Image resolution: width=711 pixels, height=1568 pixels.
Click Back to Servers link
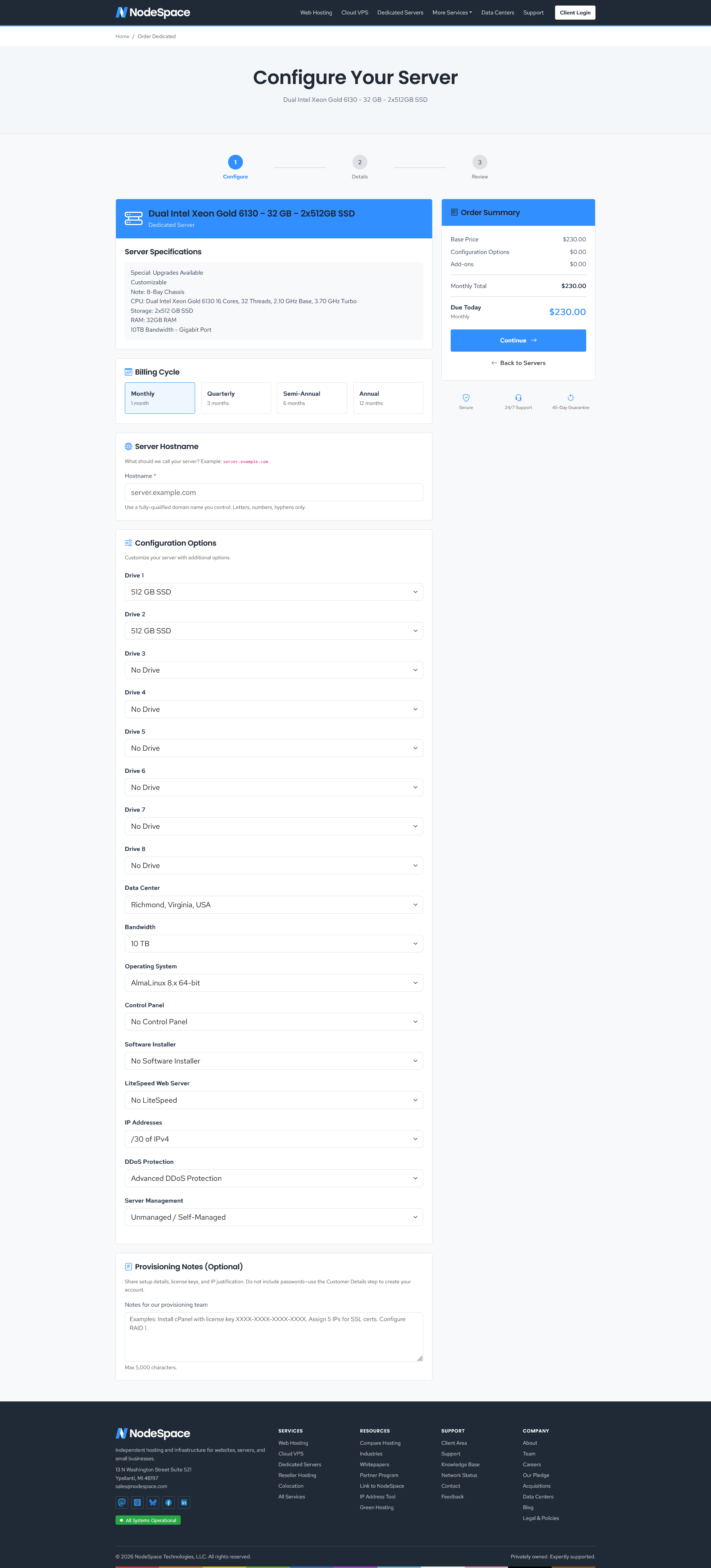(x=518, y=363)
